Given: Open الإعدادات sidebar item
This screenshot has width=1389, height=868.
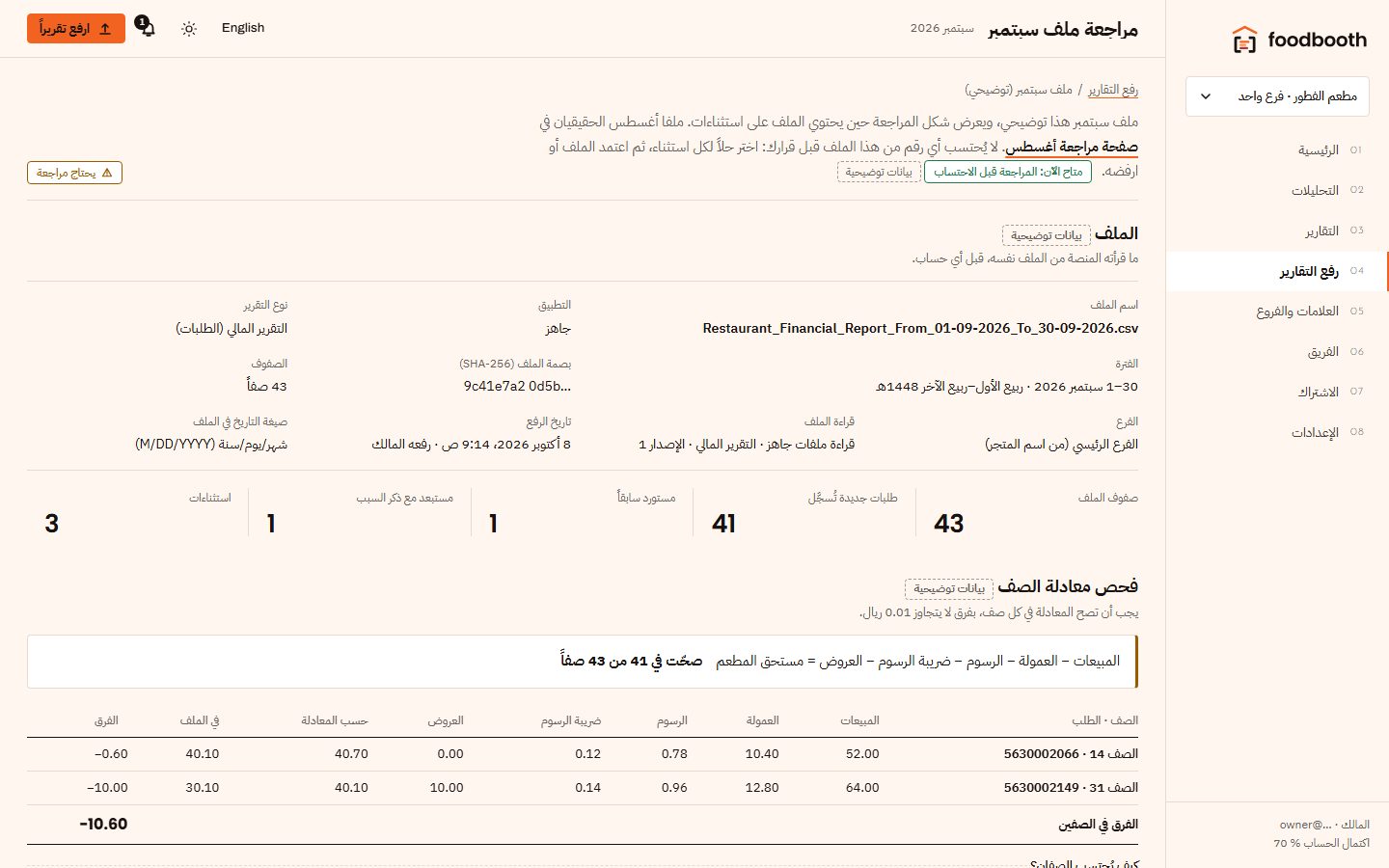Looking at the screenshot, I should click(1276, 433).
